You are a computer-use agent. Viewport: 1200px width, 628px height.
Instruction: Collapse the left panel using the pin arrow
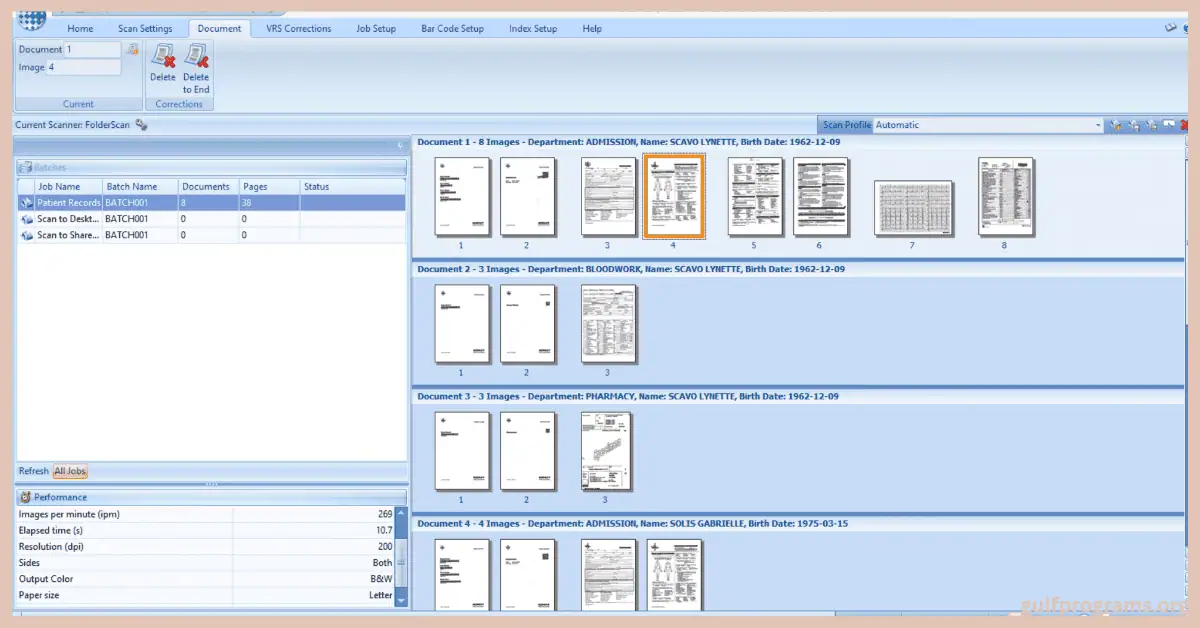[400, 146]
